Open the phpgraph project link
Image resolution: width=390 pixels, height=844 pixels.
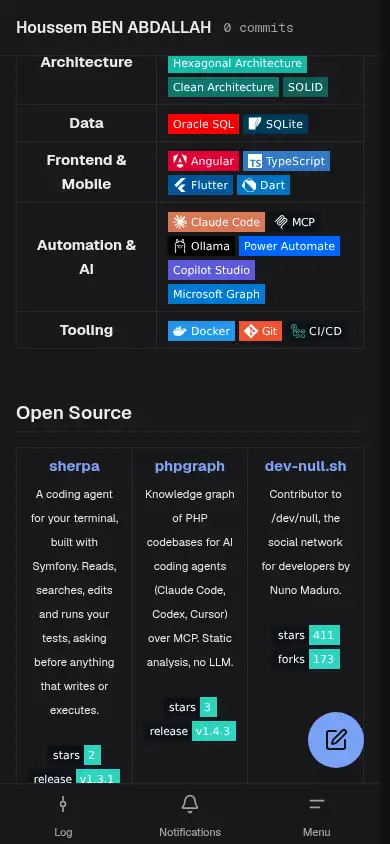click(190, 466)
